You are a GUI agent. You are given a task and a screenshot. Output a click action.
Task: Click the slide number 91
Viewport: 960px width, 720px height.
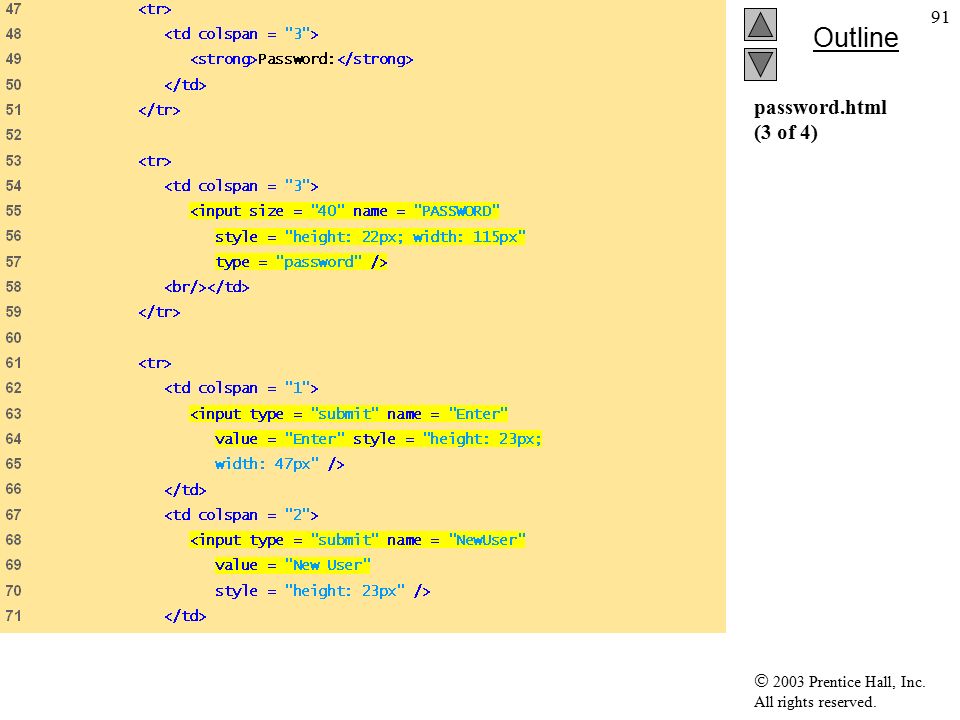point(940,17)
